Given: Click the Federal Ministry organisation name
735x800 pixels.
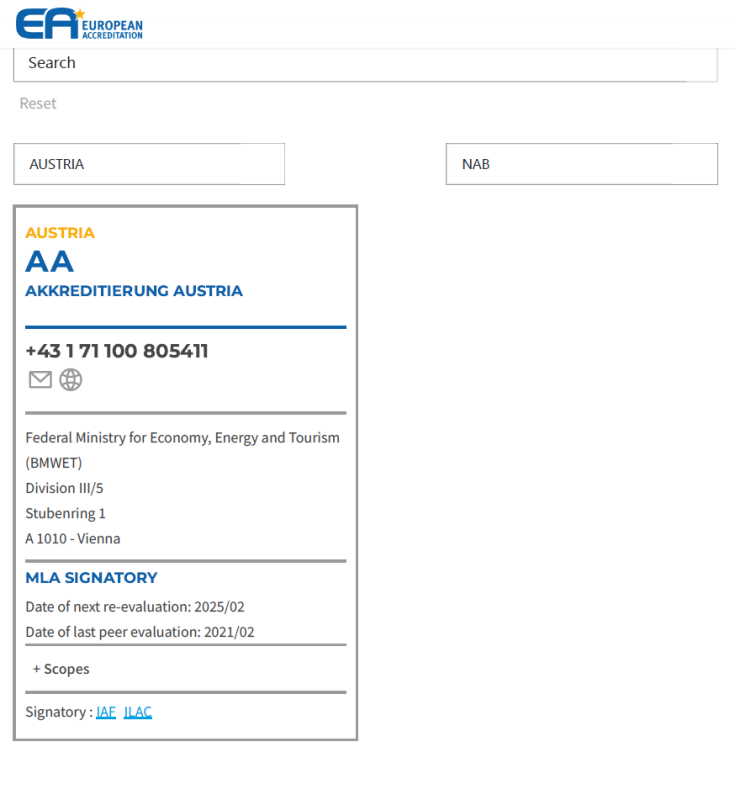Looking at the screenshot, I should click(x=182, y=438).
